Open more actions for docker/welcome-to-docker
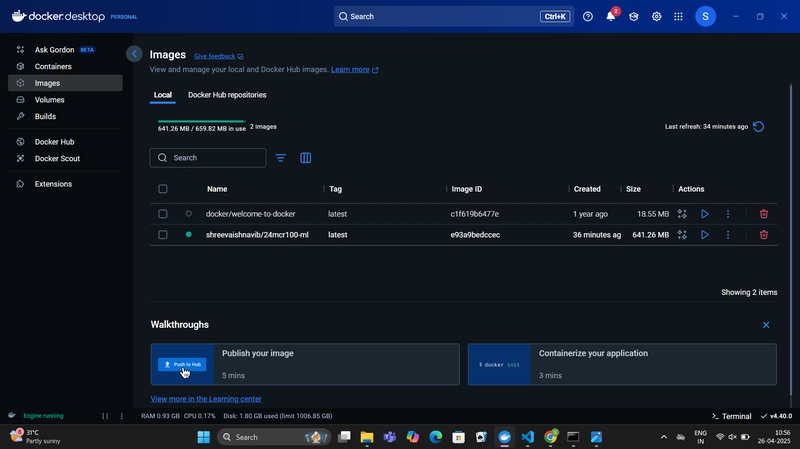This screenshot has width=800, height=449. click(728, 214)
